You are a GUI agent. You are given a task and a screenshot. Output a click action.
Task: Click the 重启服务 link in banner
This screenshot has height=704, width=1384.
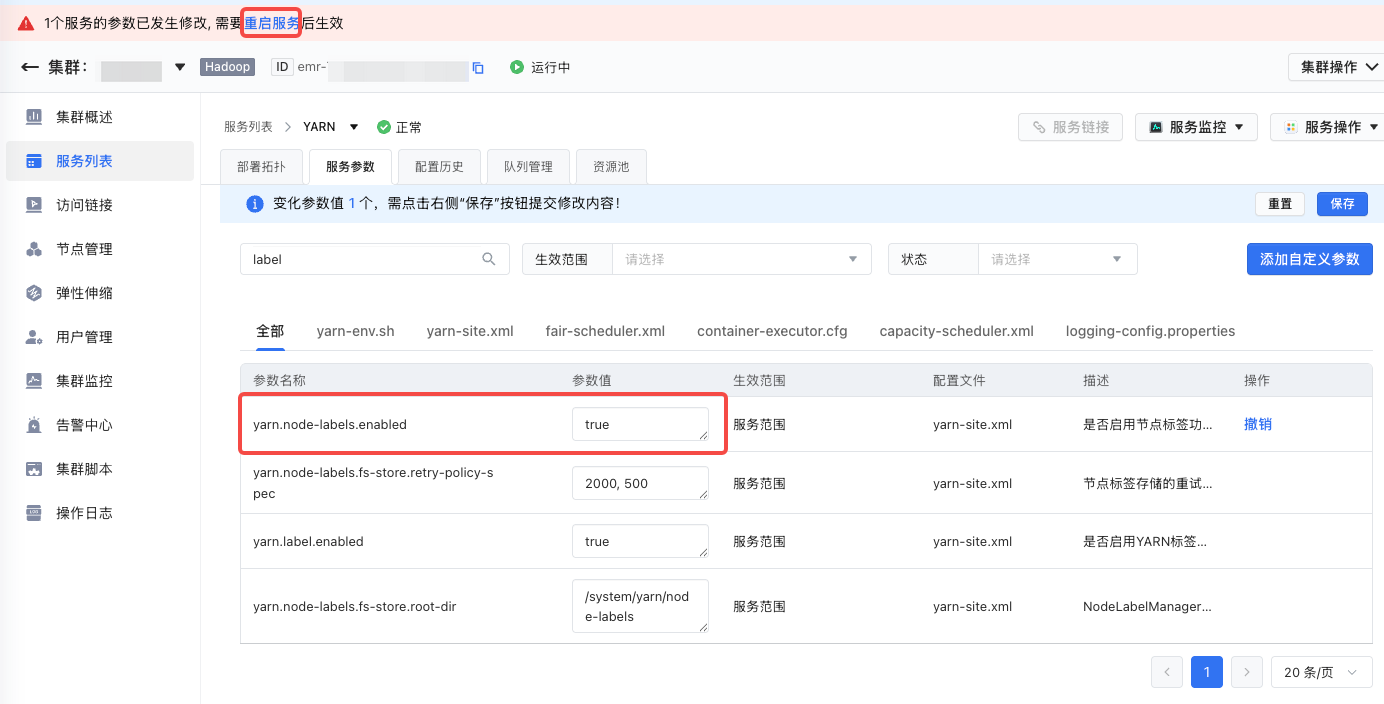click(x=272, y=22)
